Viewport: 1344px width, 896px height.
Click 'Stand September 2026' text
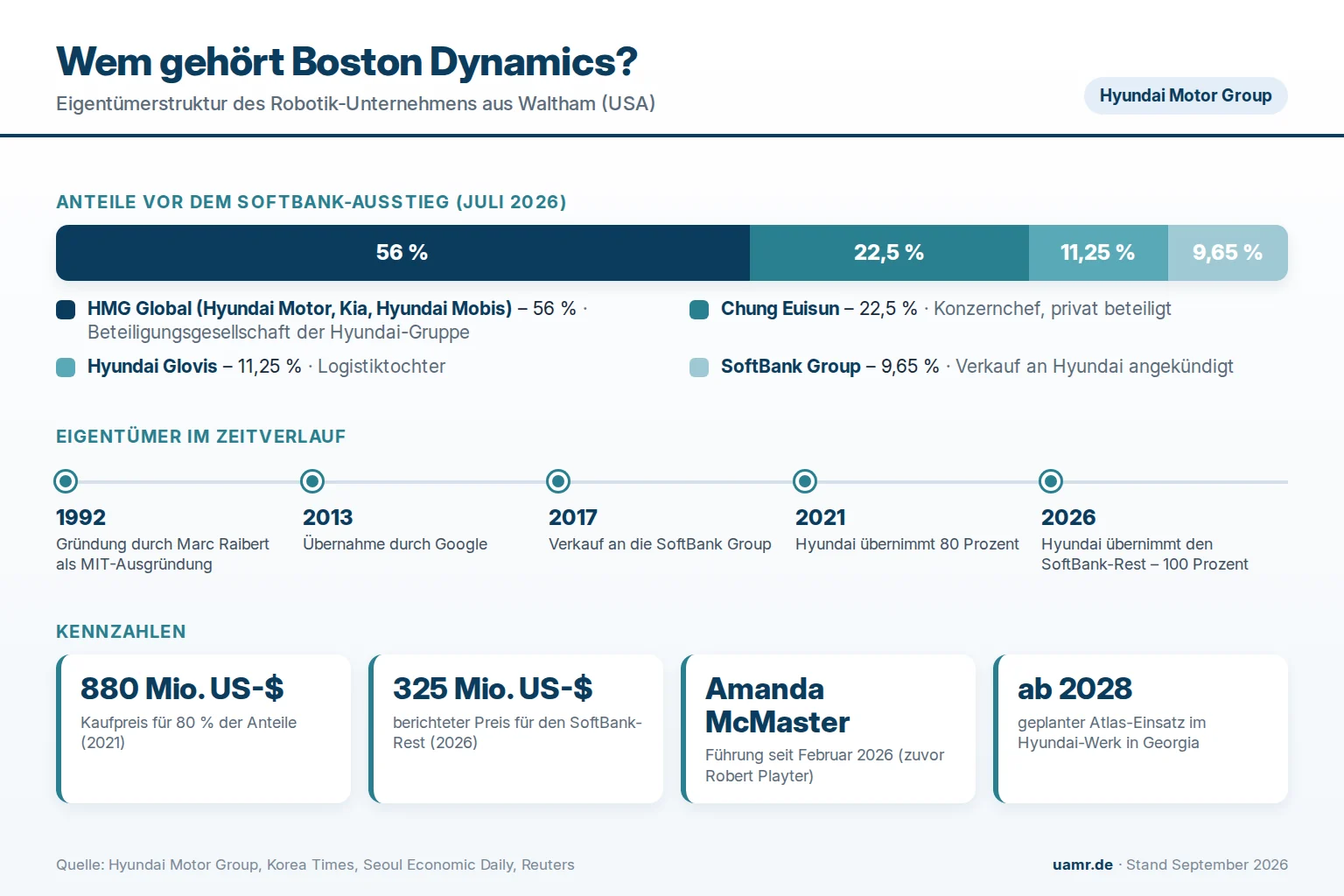pyautogui.click(x=1207, y=864)
